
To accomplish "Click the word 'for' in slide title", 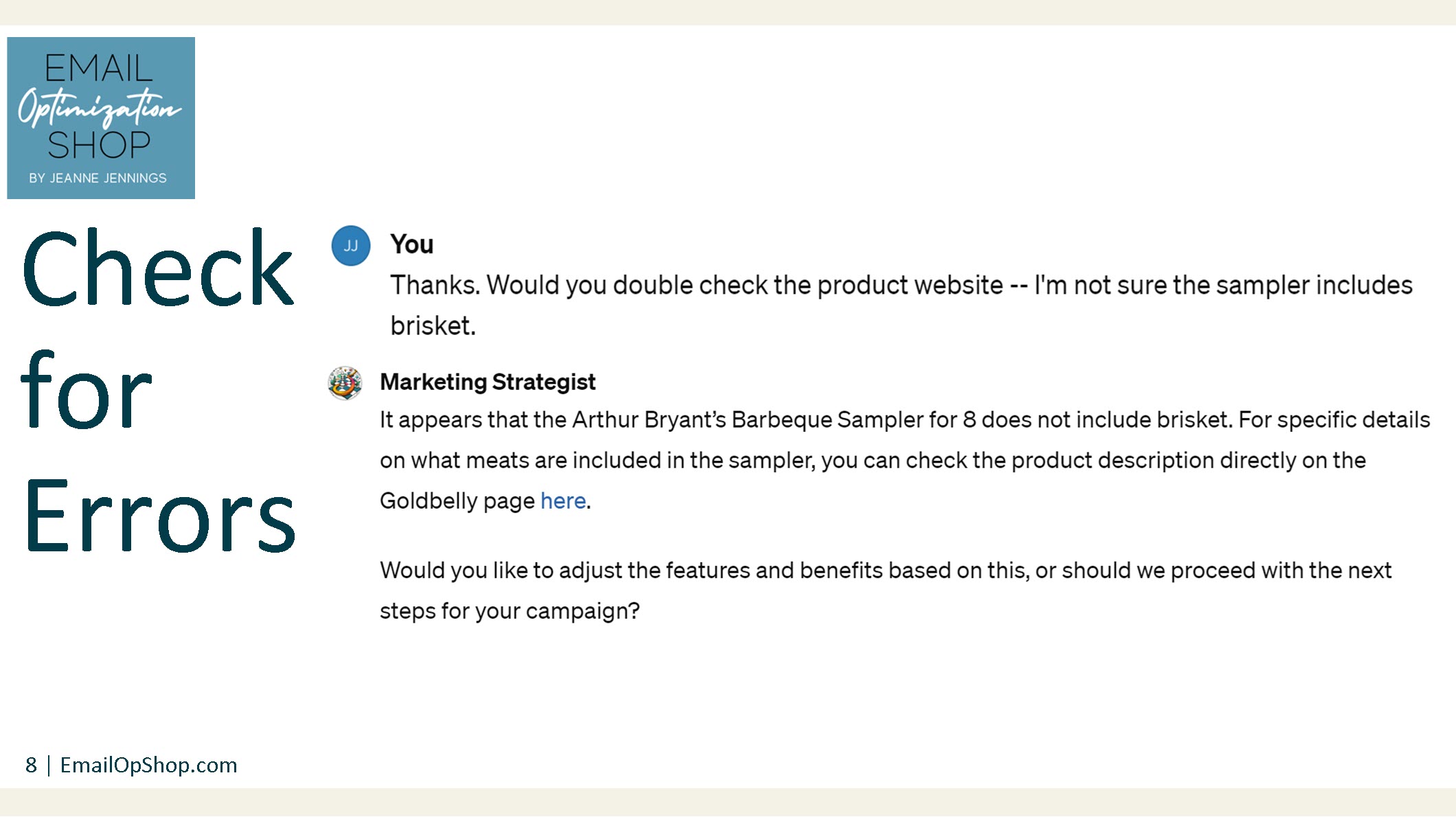I will pyautogui.click(x=87, y=391).
